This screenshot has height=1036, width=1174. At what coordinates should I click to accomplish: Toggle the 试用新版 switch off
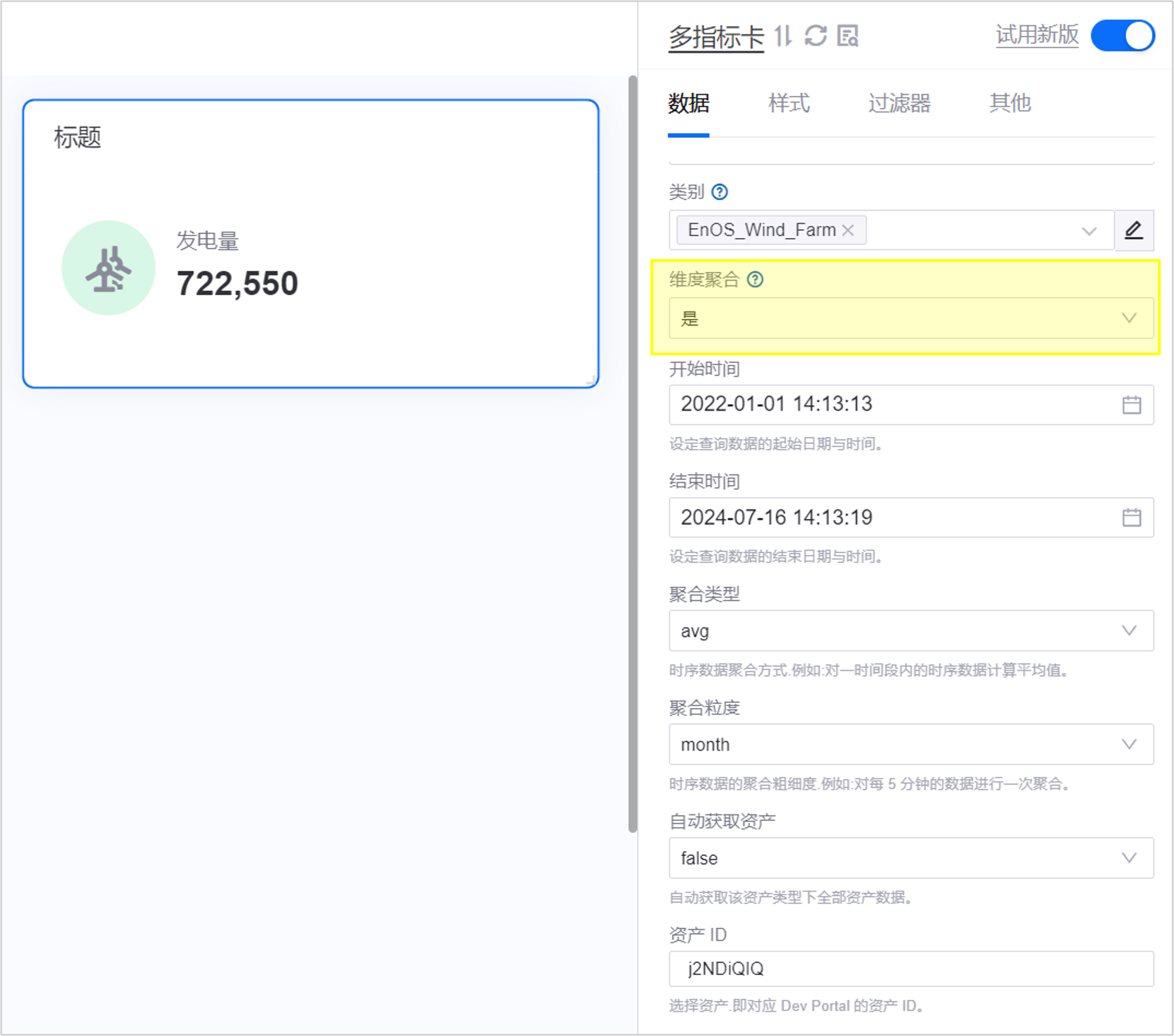(x=1122, y=36)
